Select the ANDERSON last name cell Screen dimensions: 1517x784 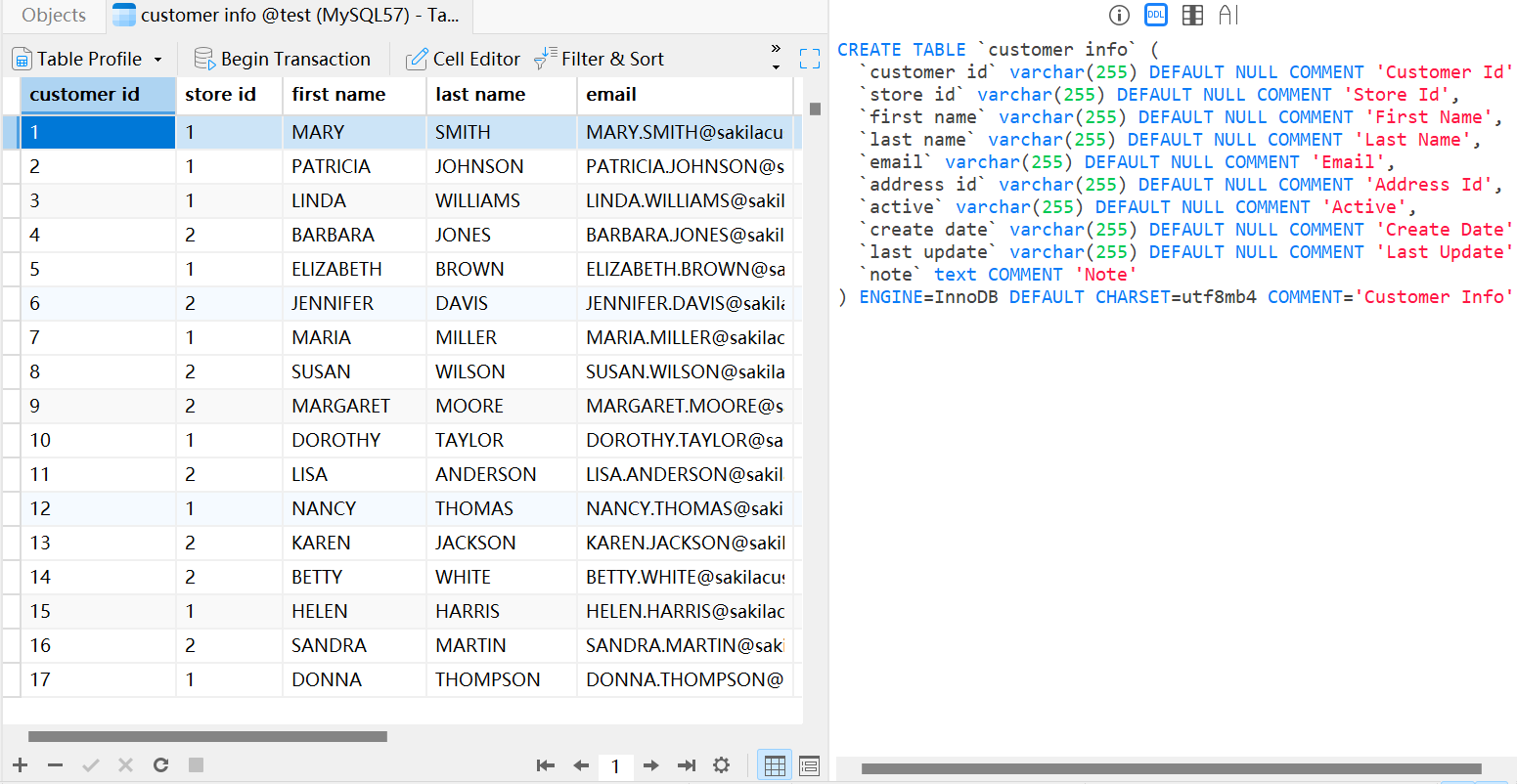tap(501, 474)
